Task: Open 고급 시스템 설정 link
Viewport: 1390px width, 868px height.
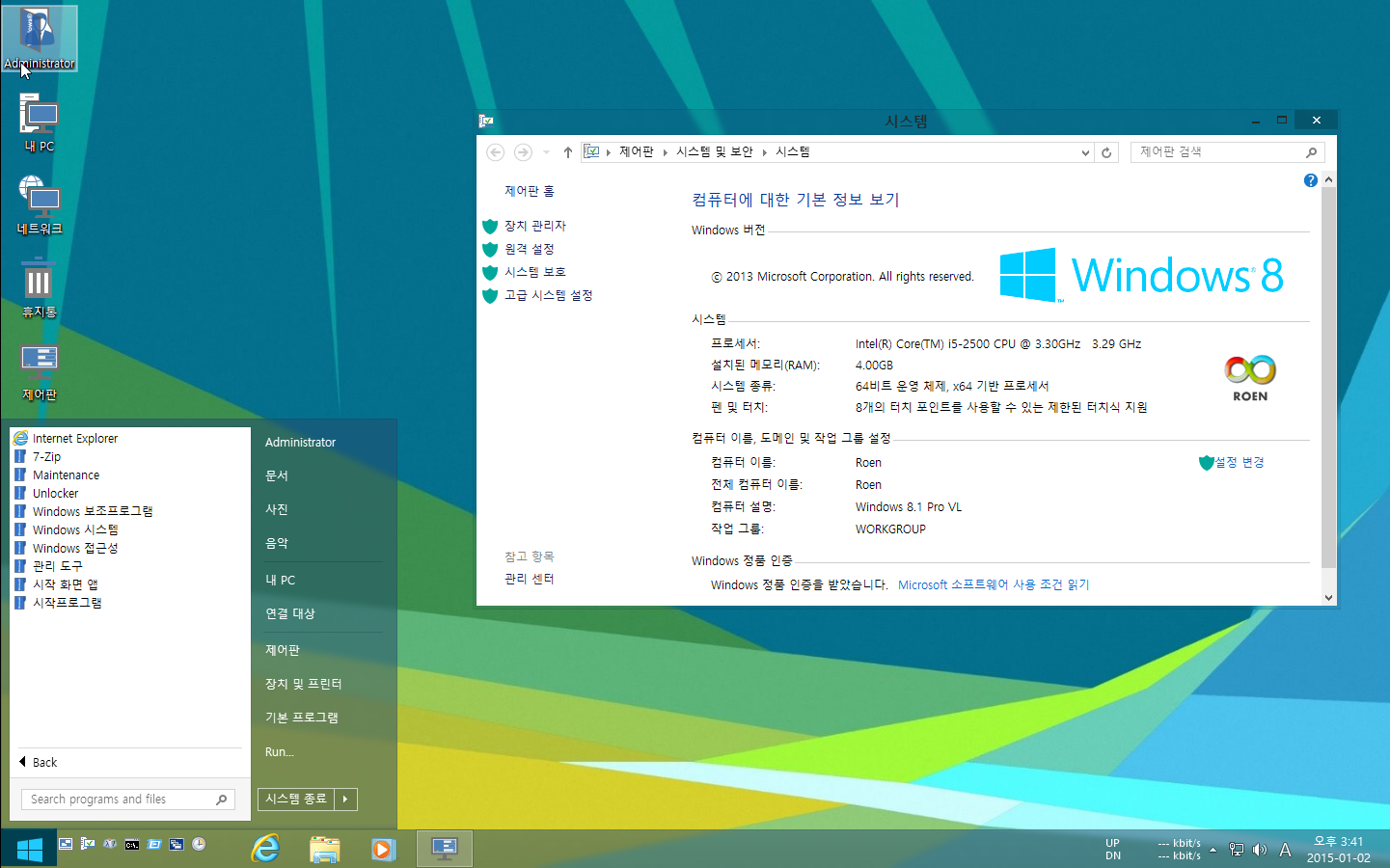Action: click(x=549, y=295)
